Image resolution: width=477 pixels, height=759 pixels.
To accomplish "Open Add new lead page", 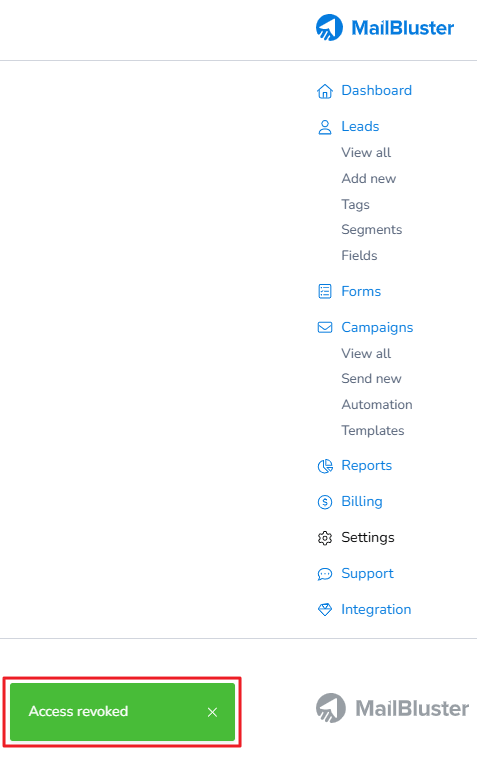I will click(369, 179).
